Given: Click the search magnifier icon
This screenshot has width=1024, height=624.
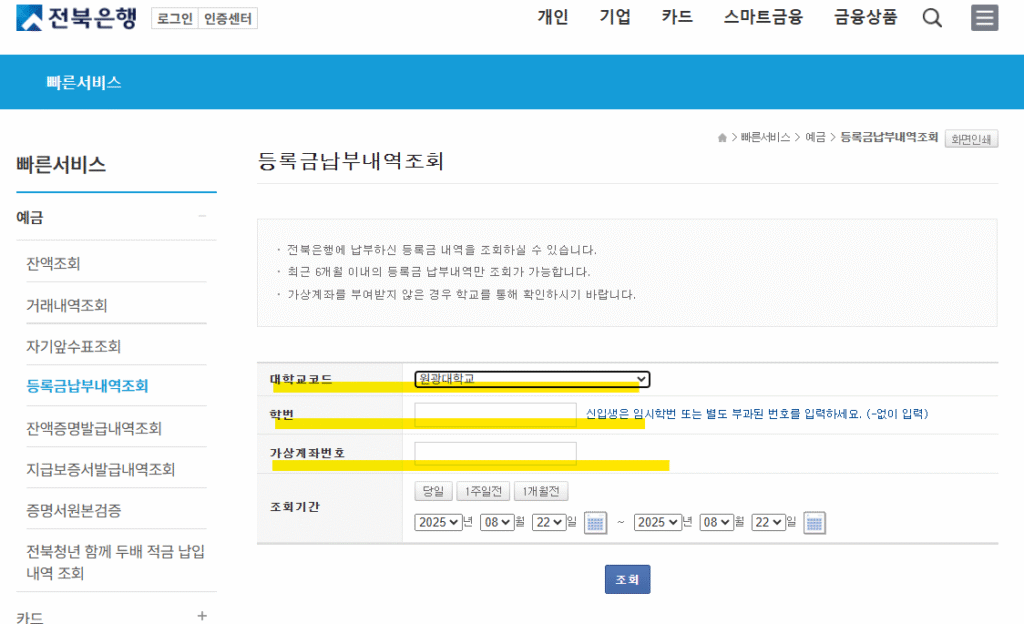Looking at the screenshot, I should point(932,18).
